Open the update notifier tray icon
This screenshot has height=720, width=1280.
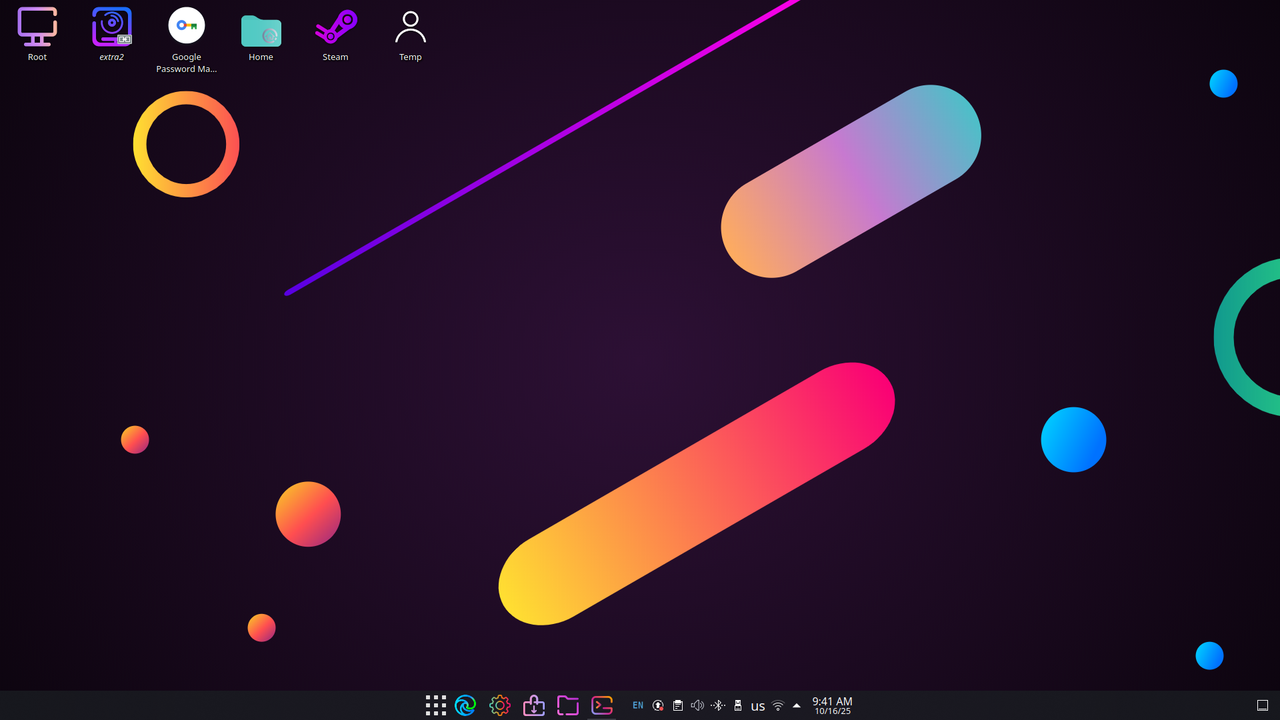[658, 705]
